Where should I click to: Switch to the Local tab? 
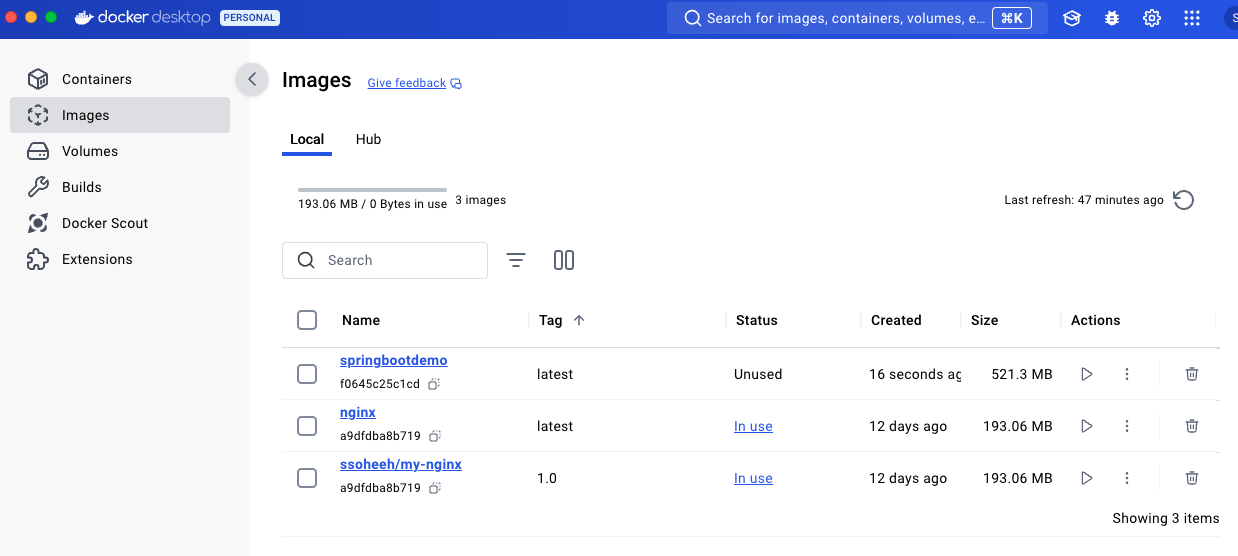click(x=307, y=139)
